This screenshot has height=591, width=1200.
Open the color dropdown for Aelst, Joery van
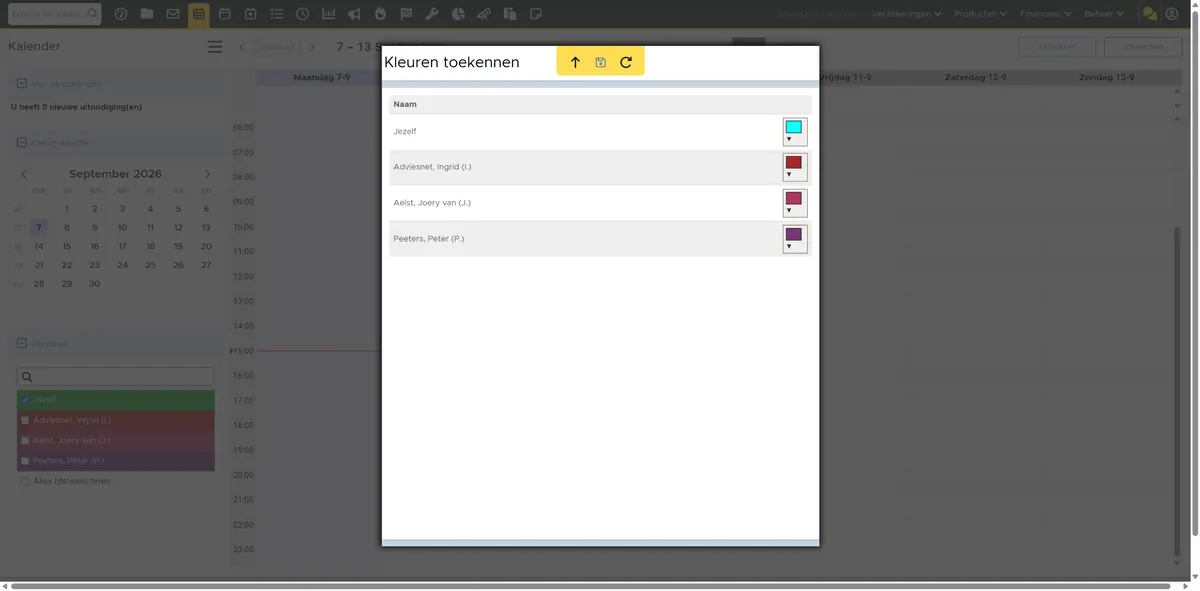click(794, 203)
